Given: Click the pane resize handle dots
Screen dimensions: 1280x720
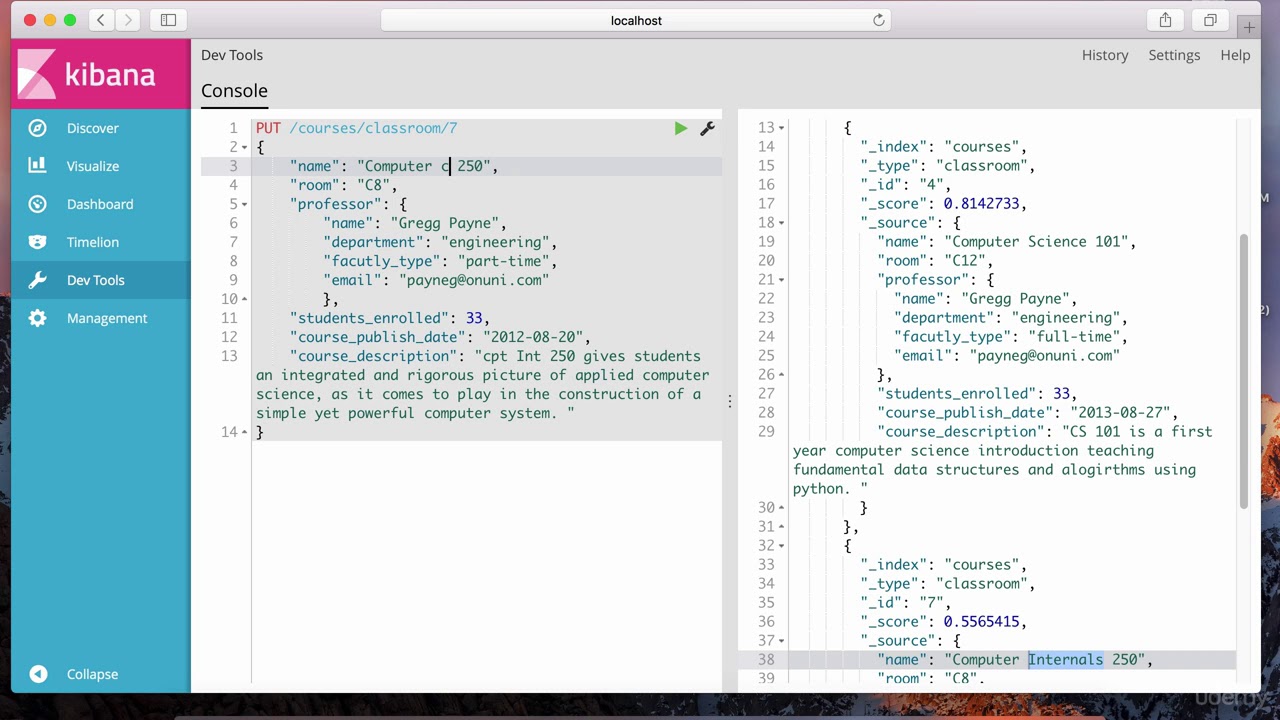Looking at the screenshot, I should point(730,400).
